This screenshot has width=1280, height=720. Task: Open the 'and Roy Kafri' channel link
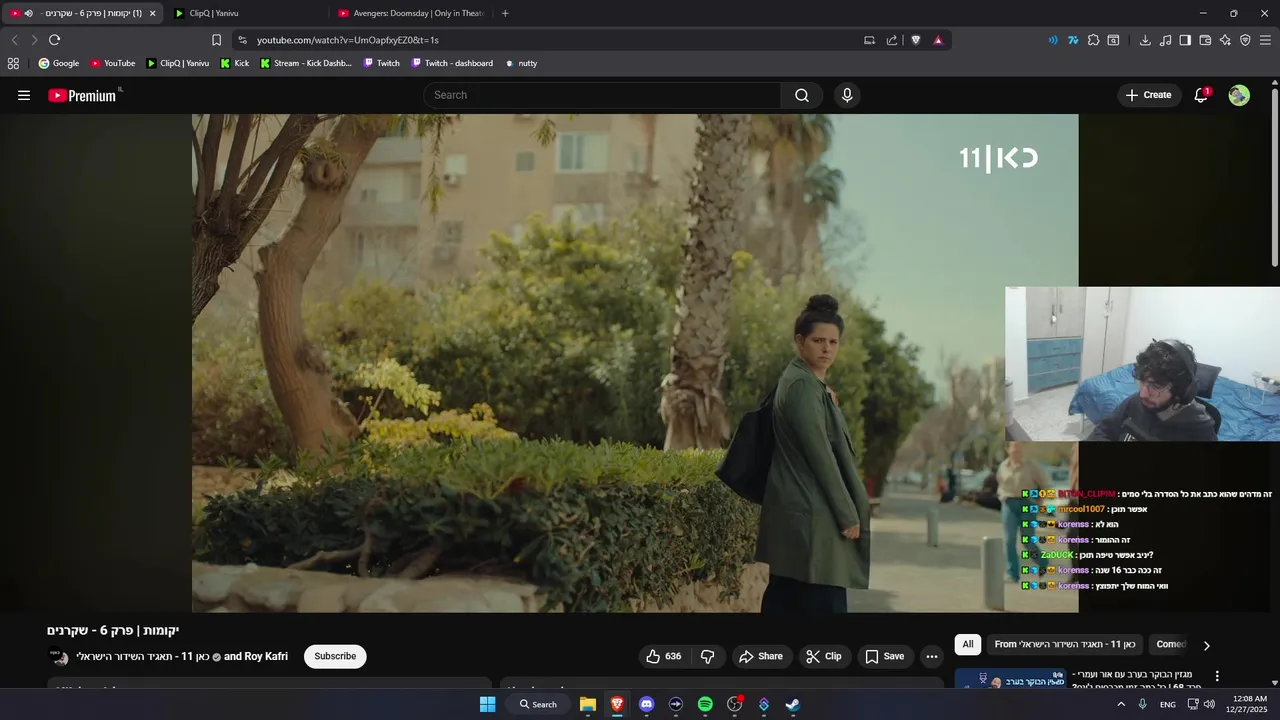click(255, 656)
